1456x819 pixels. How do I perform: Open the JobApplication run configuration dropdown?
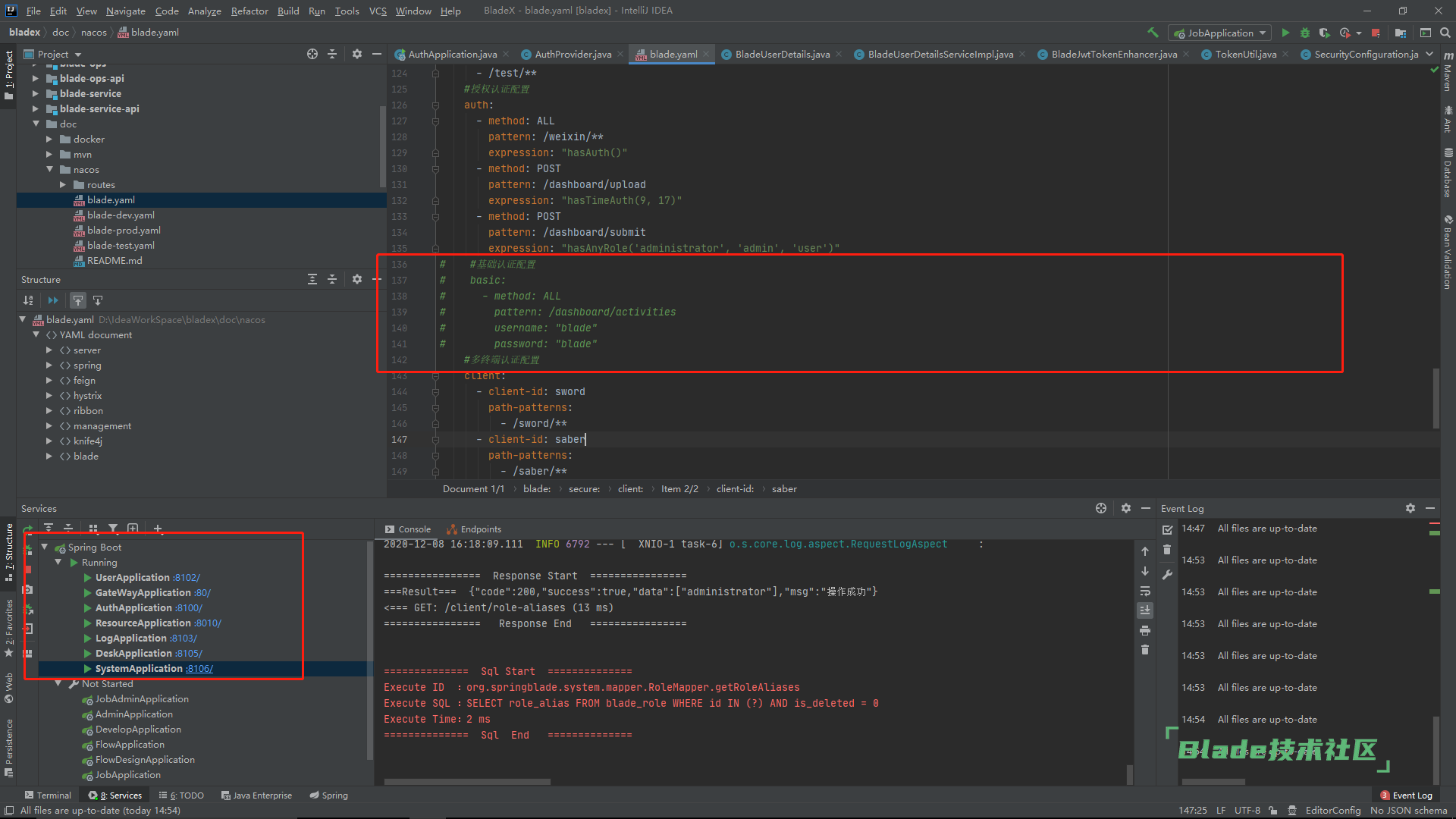[x=1220, y=33]
